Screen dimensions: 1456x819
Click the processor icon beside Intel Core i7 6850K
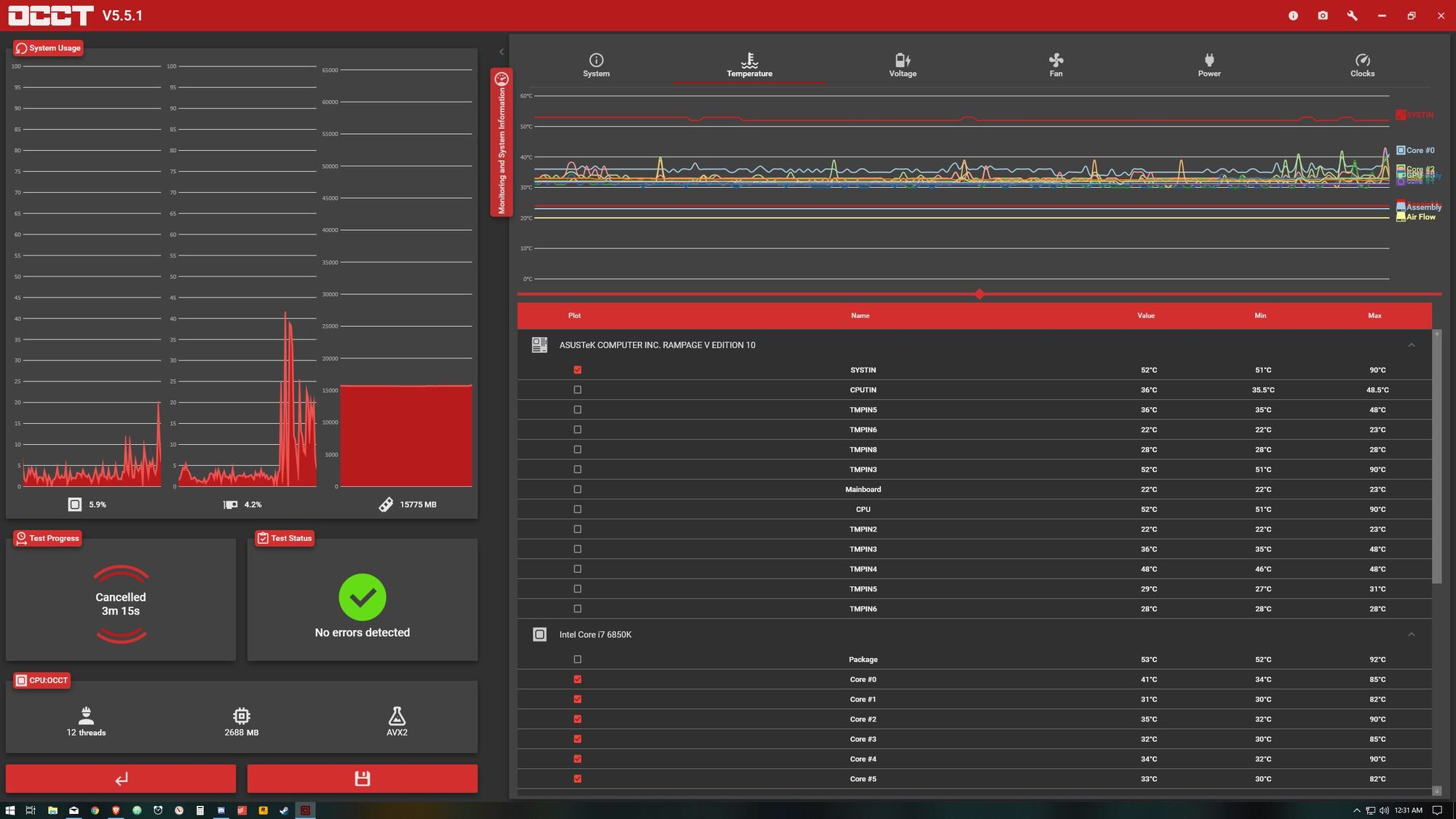(x=539, y=635)
